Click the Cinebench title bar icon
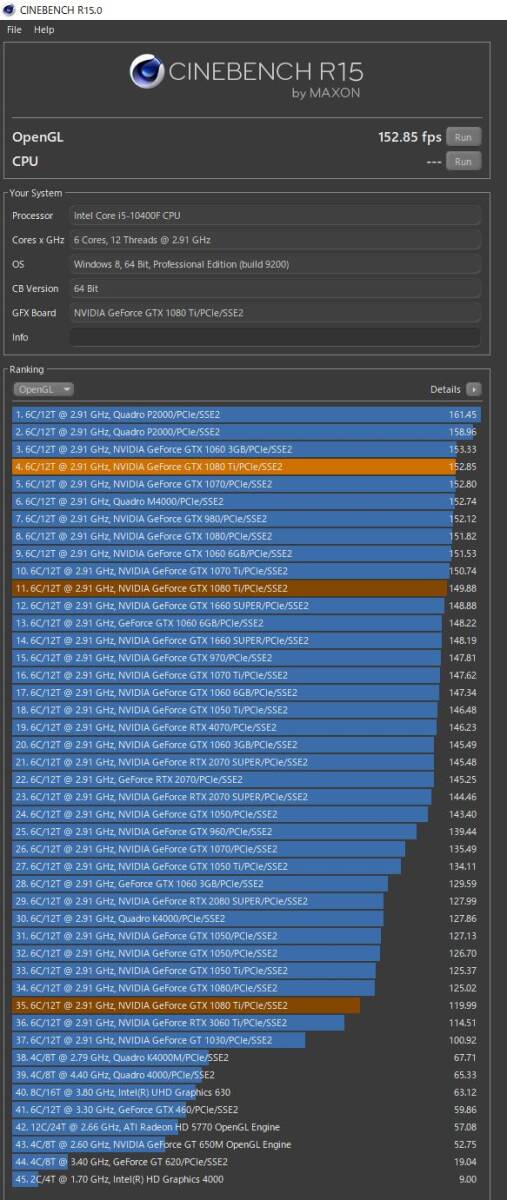This screenshot has height=1200, width=507. (9, 9)
